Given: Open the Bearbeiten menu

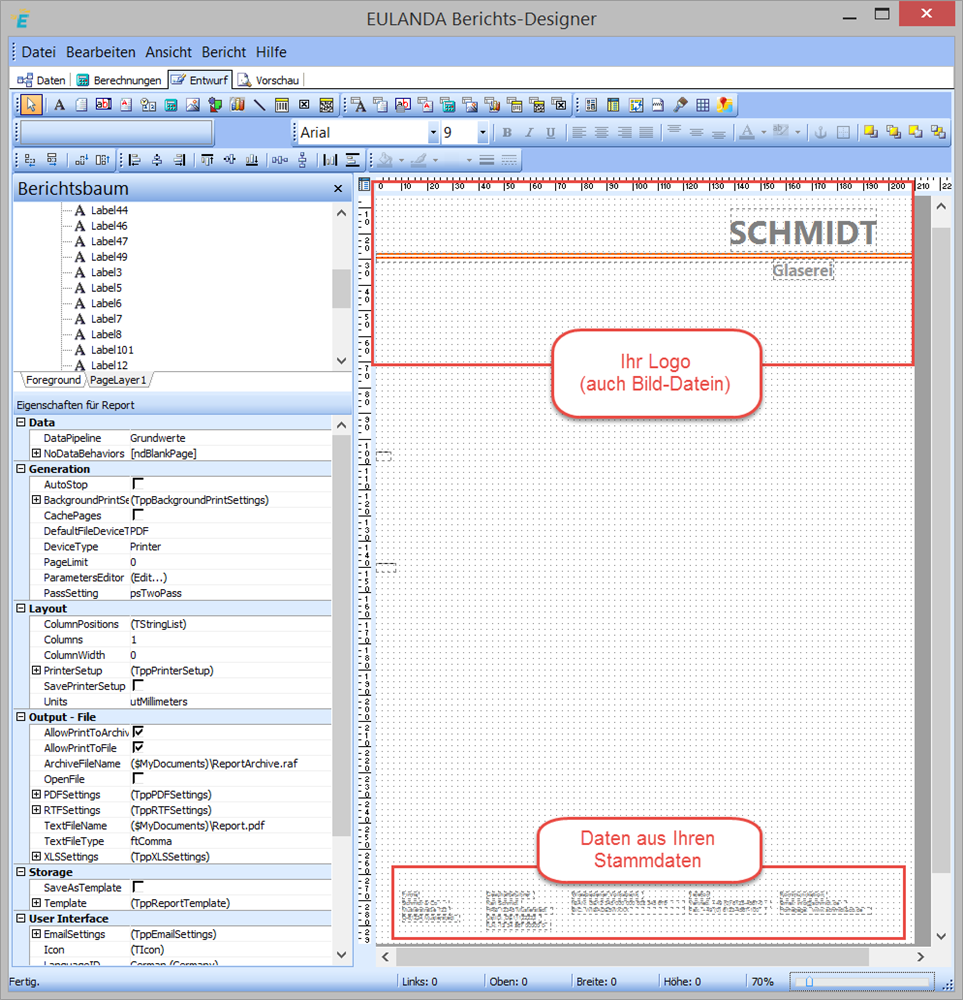Looking at the screenshot, I should click(x=101, y=52).
